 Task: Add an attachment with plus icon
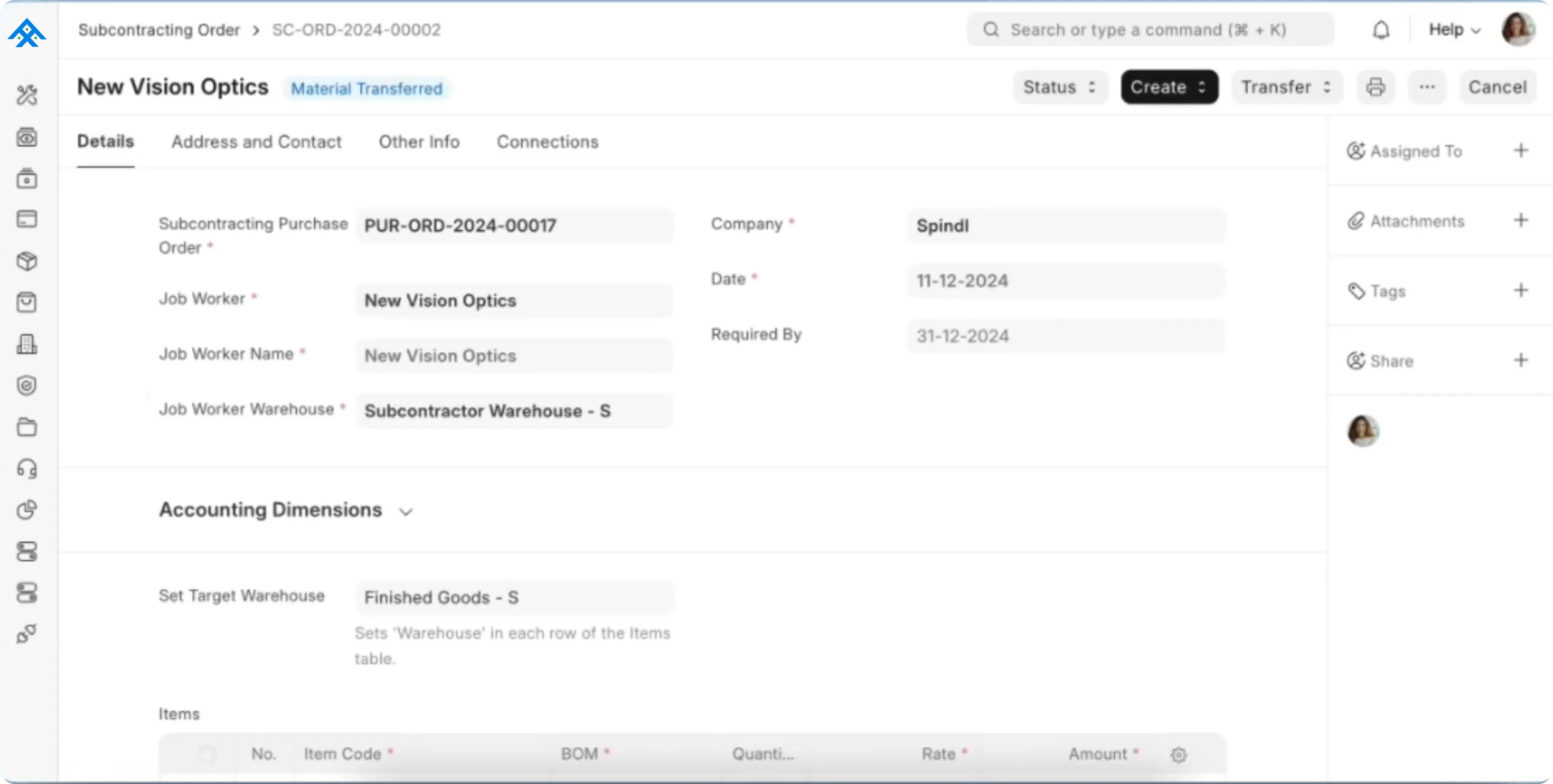[x=1520, y=220]
